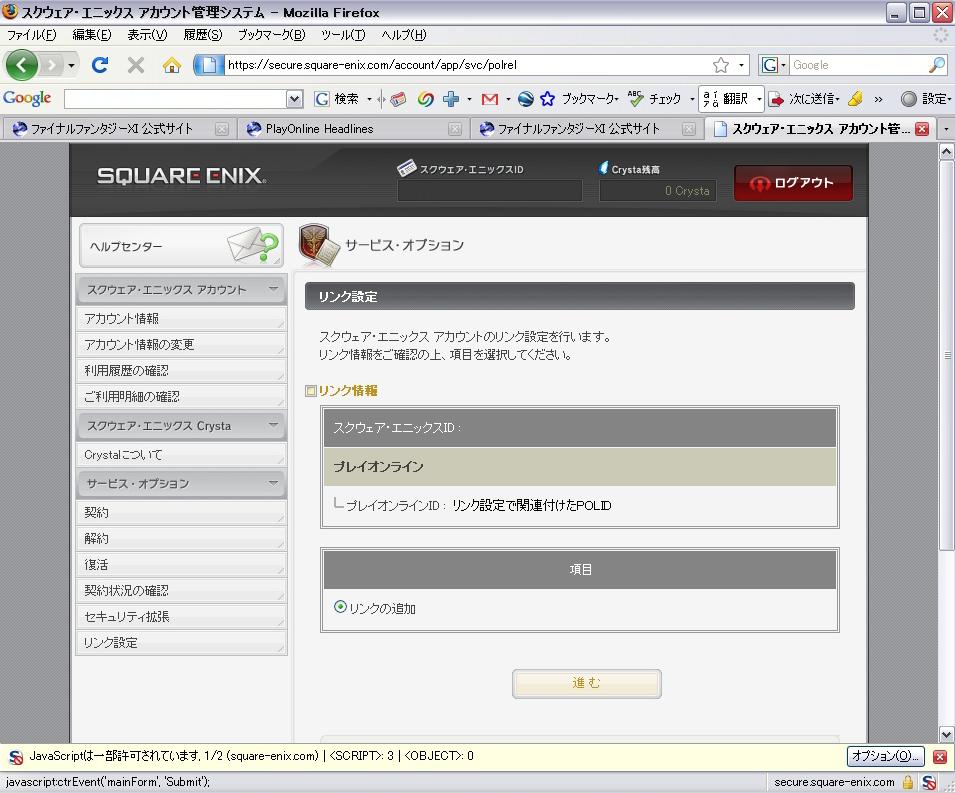955x793 pixels.
Task: Click into the Google toolbar search field
Action: [175, 99]
